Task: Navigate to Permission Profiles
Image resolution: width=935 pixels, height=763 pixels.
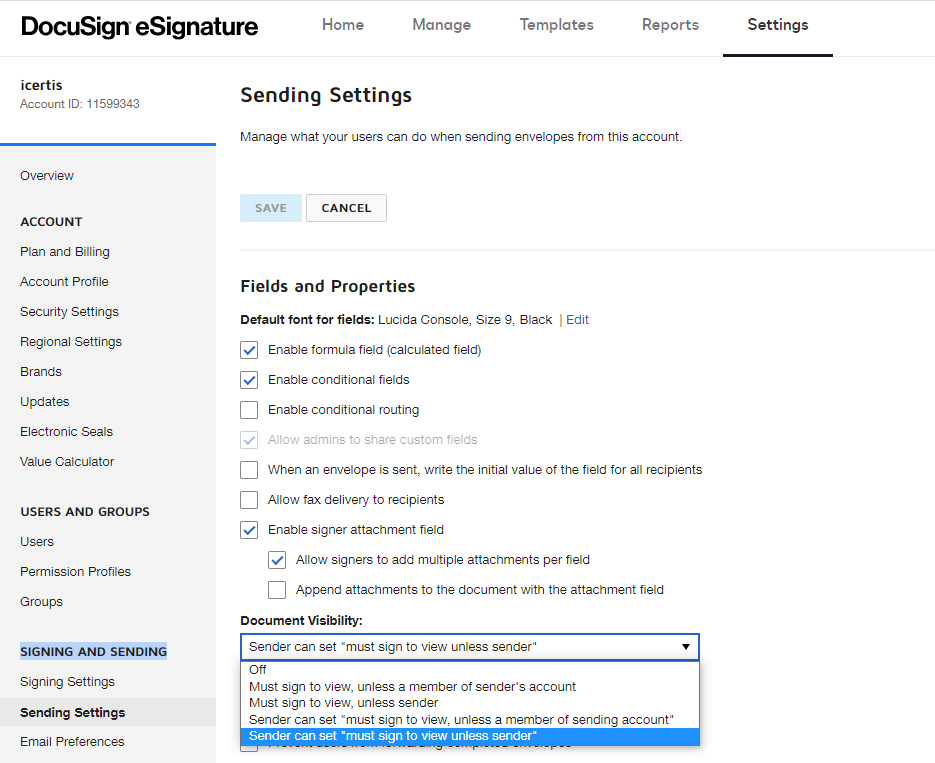Action: (x=75, y=572)
